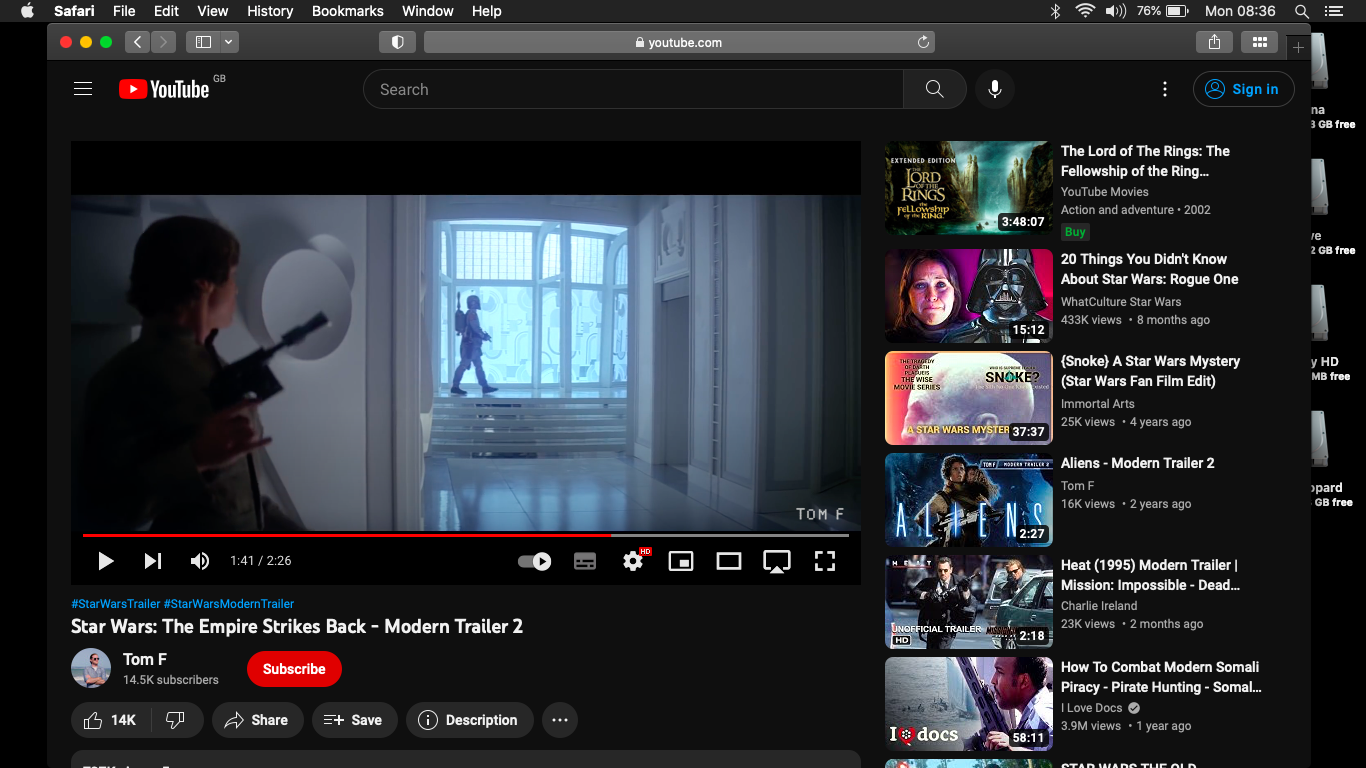Image resolution: width=1366 pixels, height=768 pixels.
Task: Open more actions ellipsis under the video
Action: 560,720
